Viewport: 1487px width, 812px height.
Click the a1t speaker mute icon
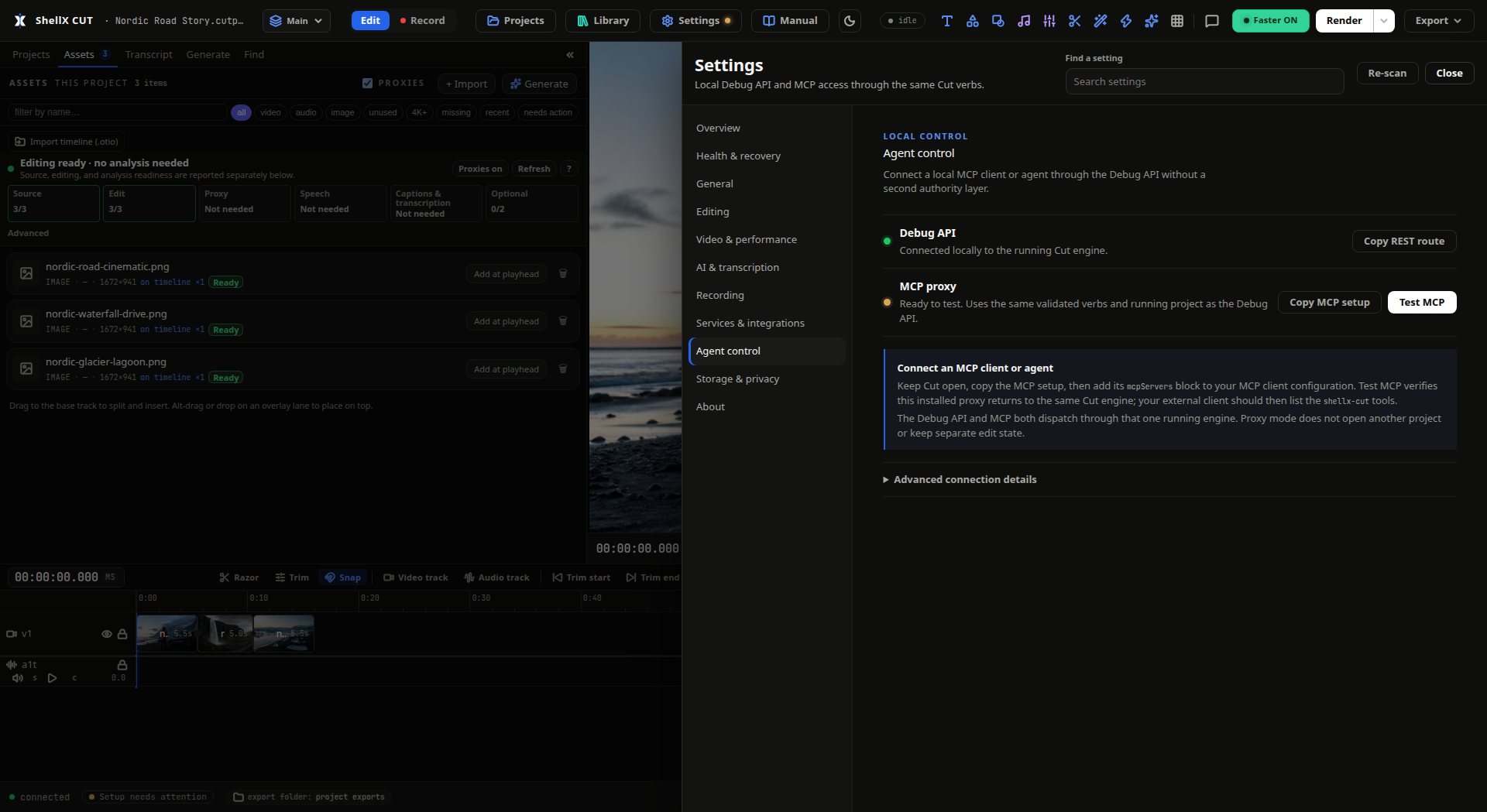pyautogui.click(x=18, y=678)
